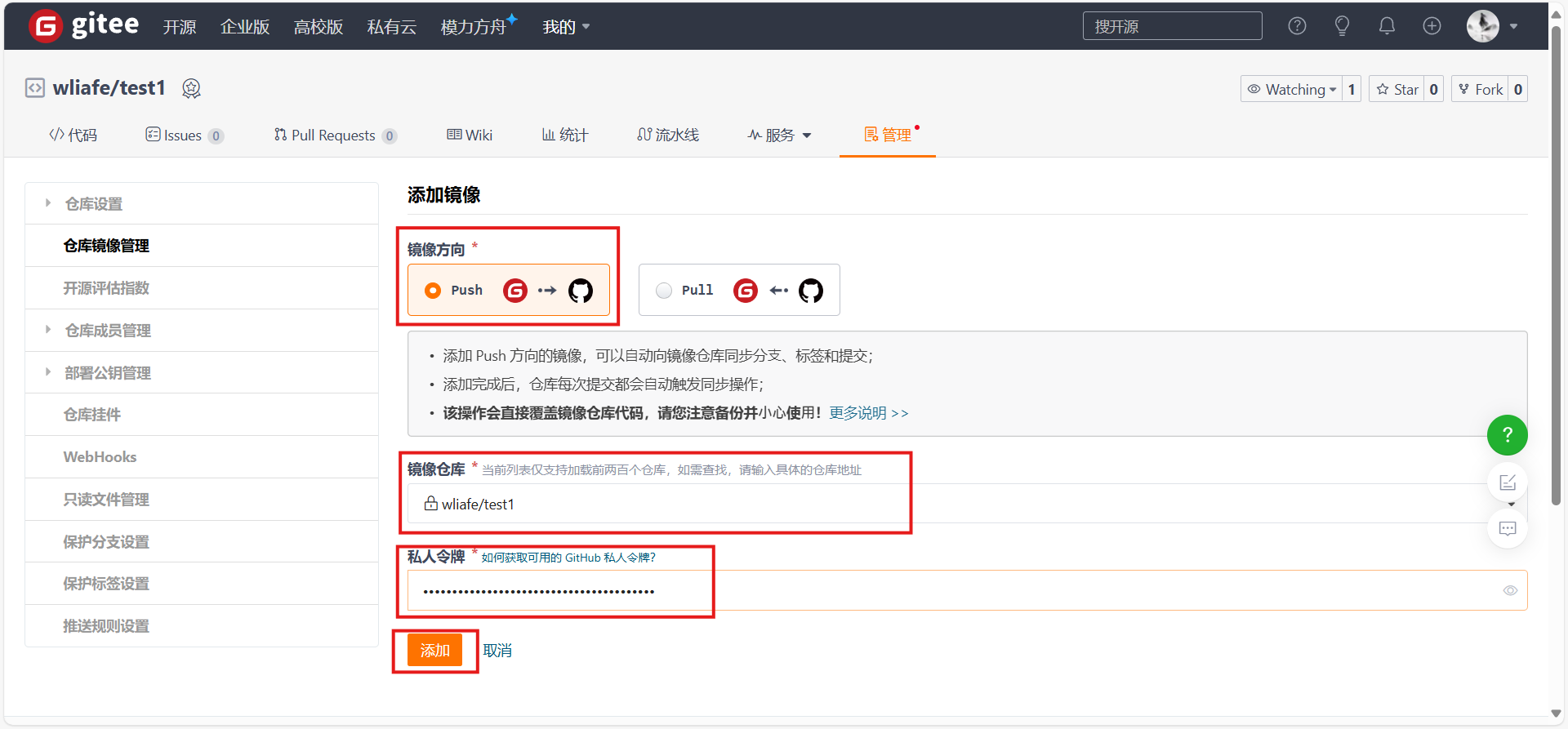Open the Wiki tab
Screen dimensions: 1568x729
tap(470, 136)
